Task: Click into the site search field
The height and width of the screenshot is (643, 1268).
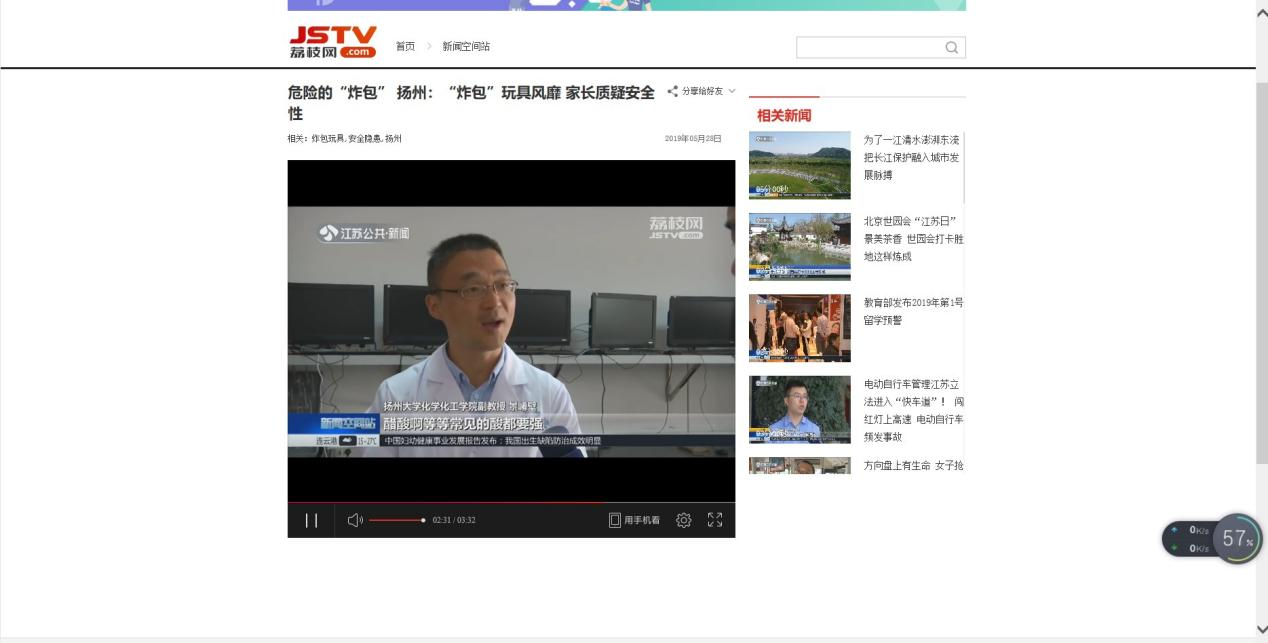Action: tap(868, 47)
